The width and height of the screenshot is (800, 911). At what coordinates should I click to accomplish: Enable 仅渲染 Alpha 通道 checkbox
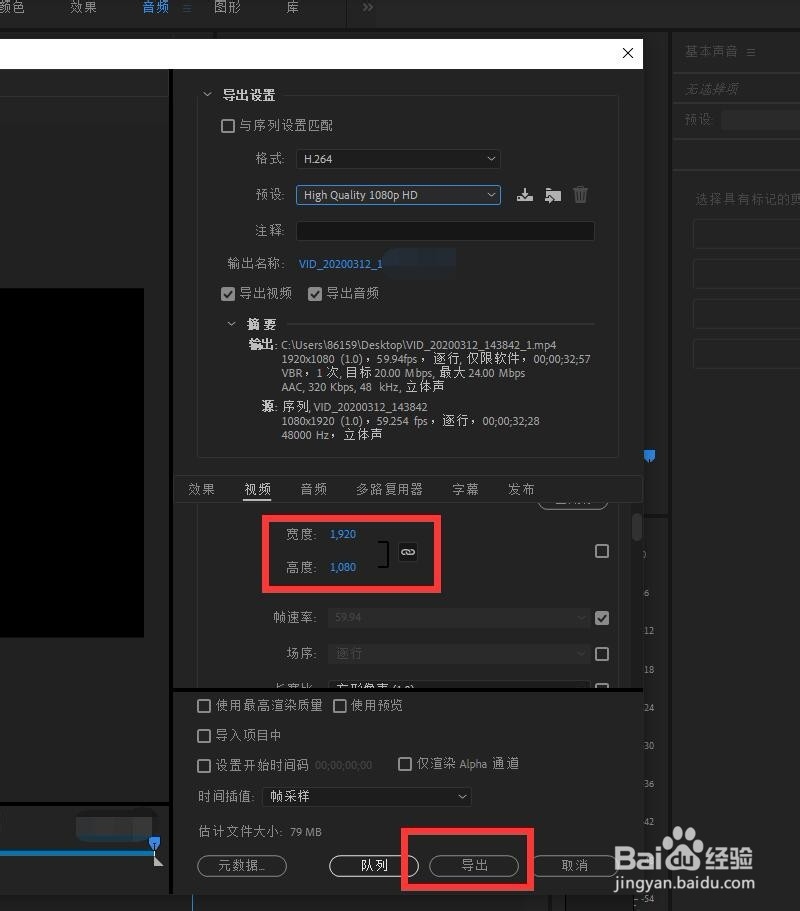tap(405, 764)
